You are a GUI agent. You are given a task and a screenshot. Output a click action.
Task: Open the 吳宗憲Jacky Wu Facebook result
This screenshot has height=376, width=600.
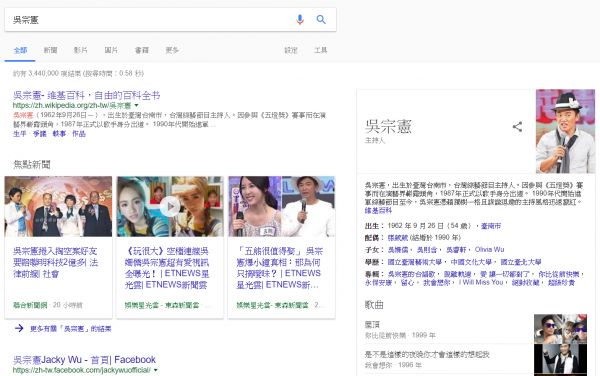(84, 360)
